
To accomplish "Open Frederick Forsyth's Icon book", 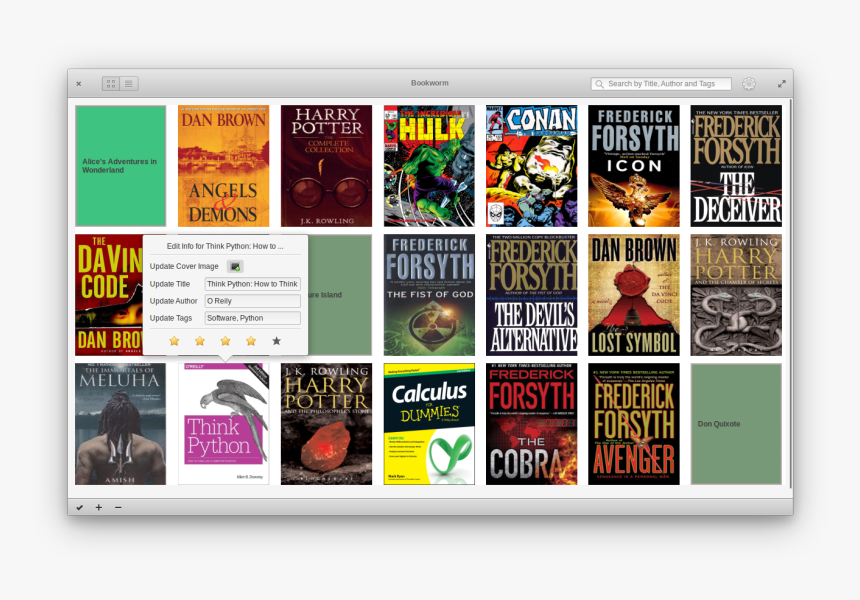I will [634, 166].
